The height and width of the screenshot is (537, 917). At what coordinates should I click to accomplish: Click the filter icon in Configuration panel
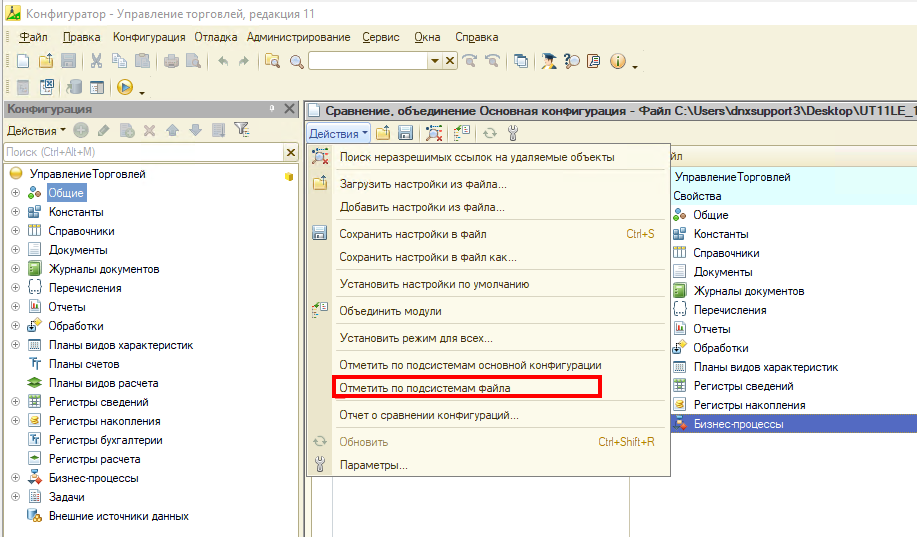pyautogui.click(x=241, y=130)
